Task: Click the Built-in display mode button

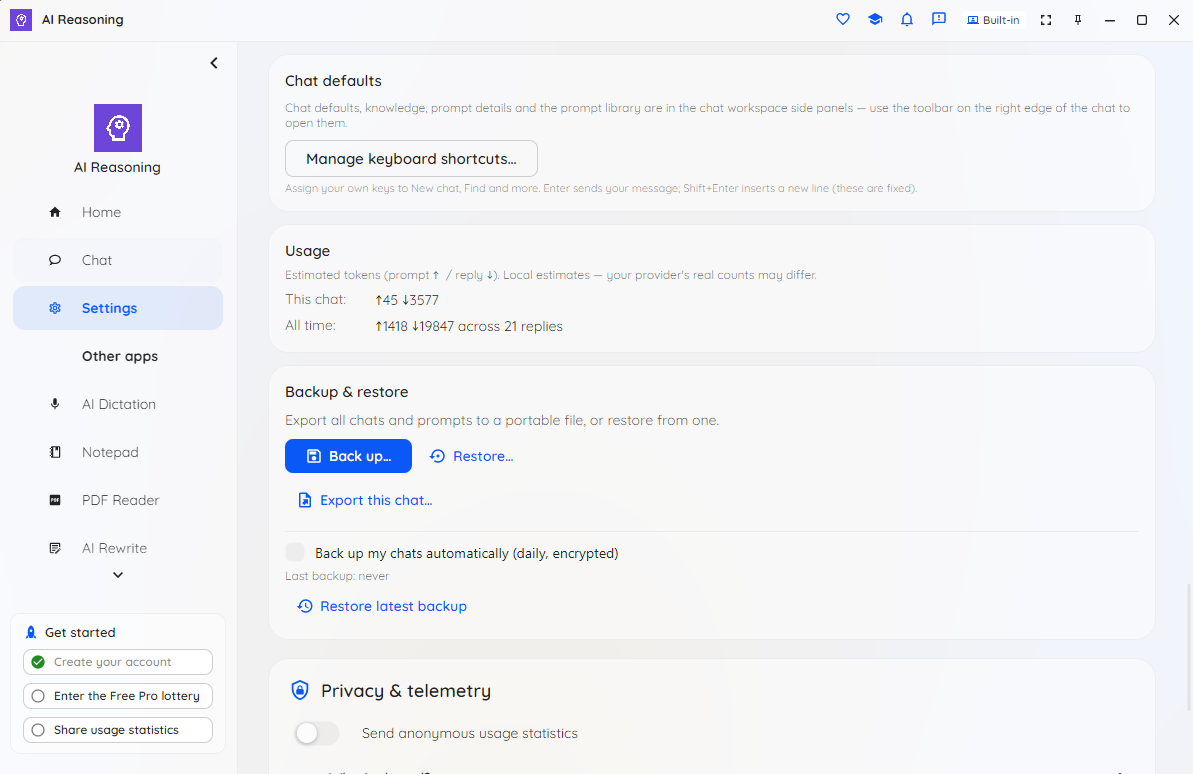Action: coord(993,20)
